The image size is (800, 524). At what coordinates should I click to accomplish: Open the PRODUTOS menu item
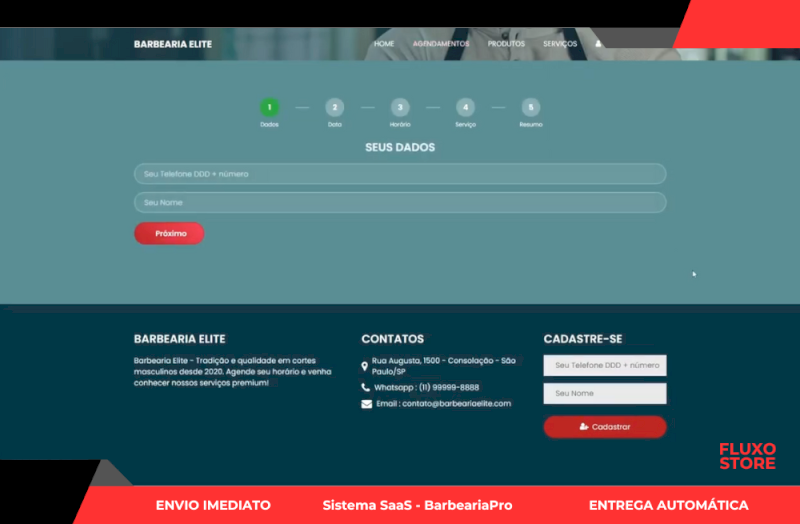coord(506,44)
